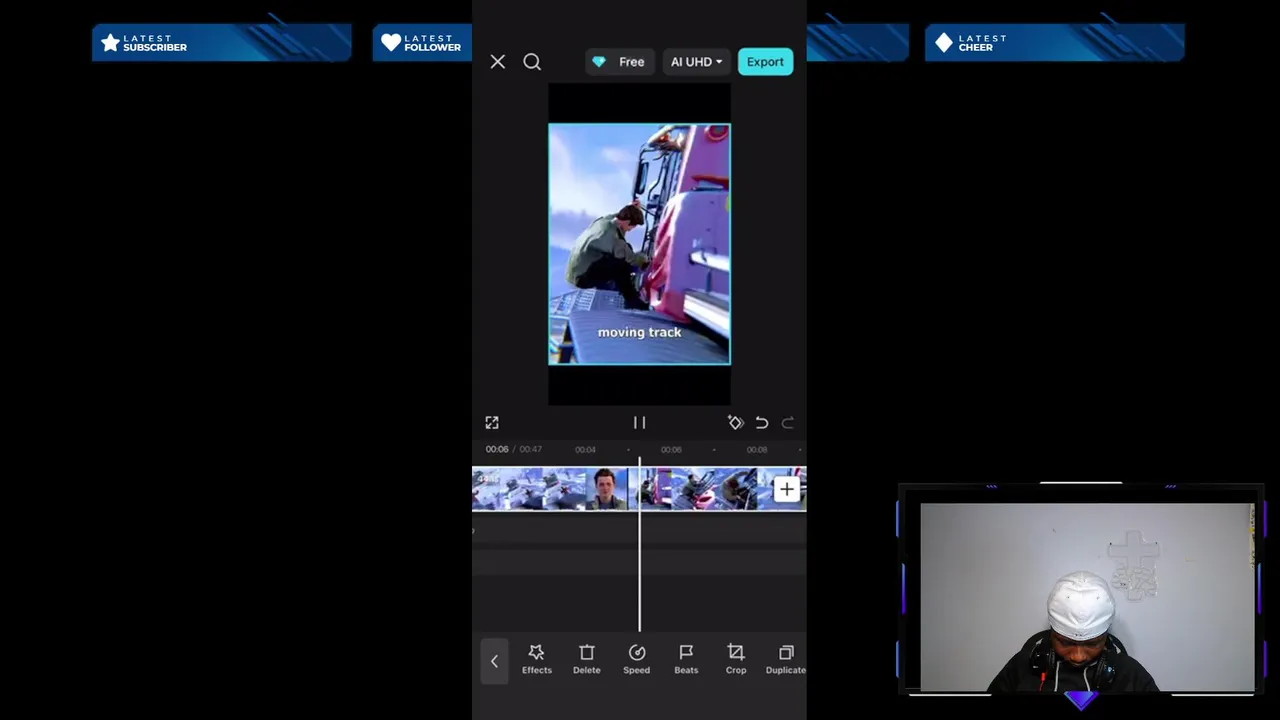Click the 'moving track' caption text
Viewport: 1280px width, 720px height.
tap(639, 332)
